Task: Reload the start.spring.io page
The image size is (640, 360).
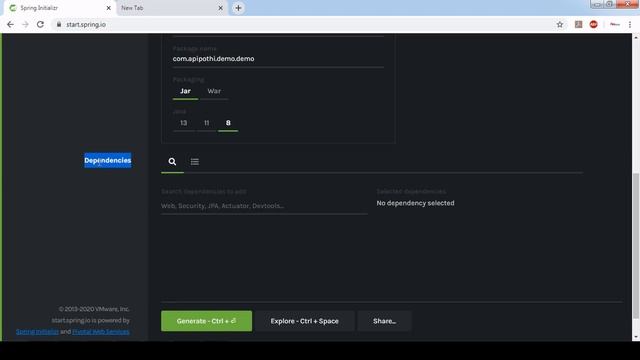Action: pyautogui.click(x=40, y=24)
